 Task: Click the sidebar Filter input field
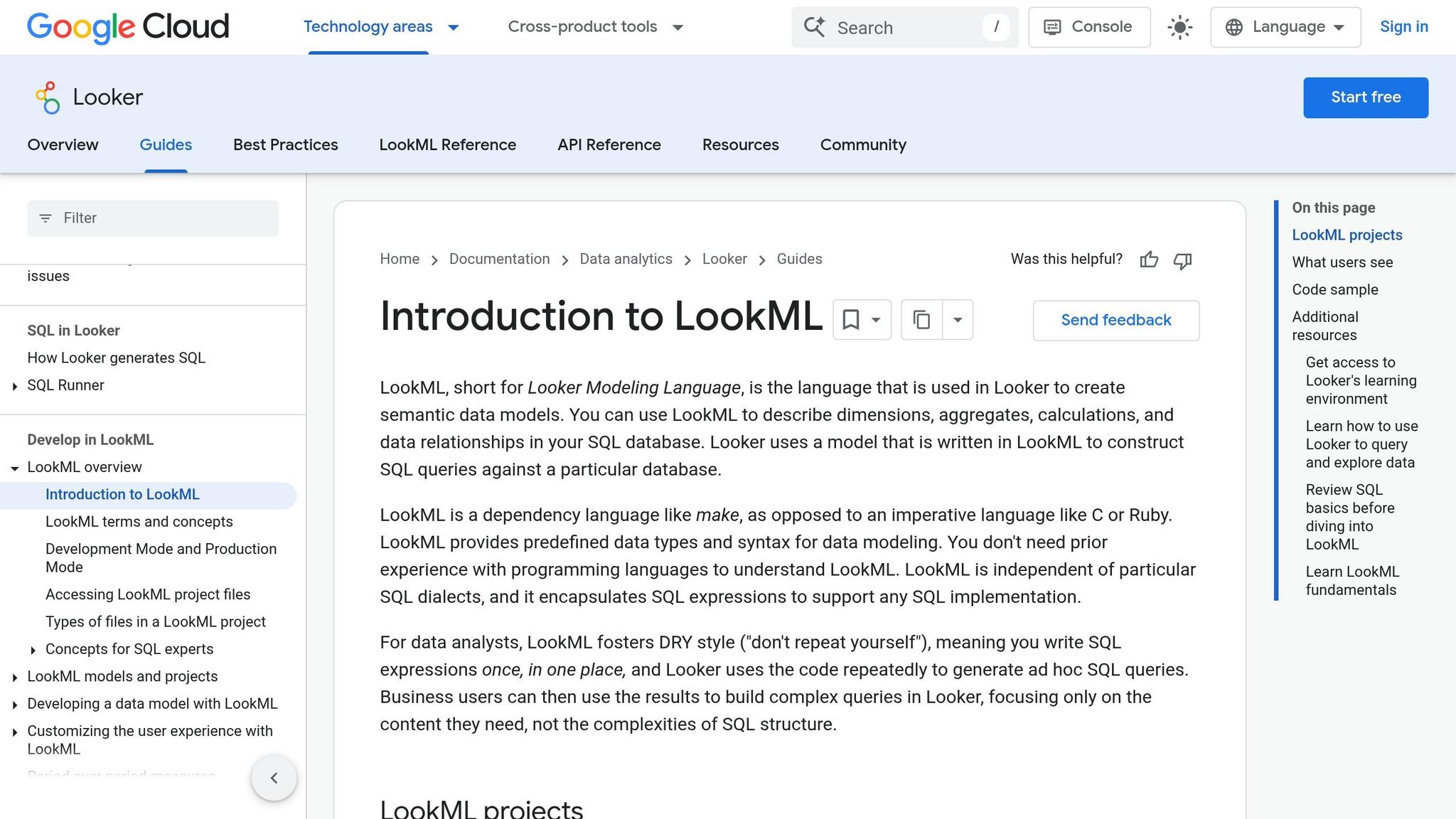[x=153, y=218]
